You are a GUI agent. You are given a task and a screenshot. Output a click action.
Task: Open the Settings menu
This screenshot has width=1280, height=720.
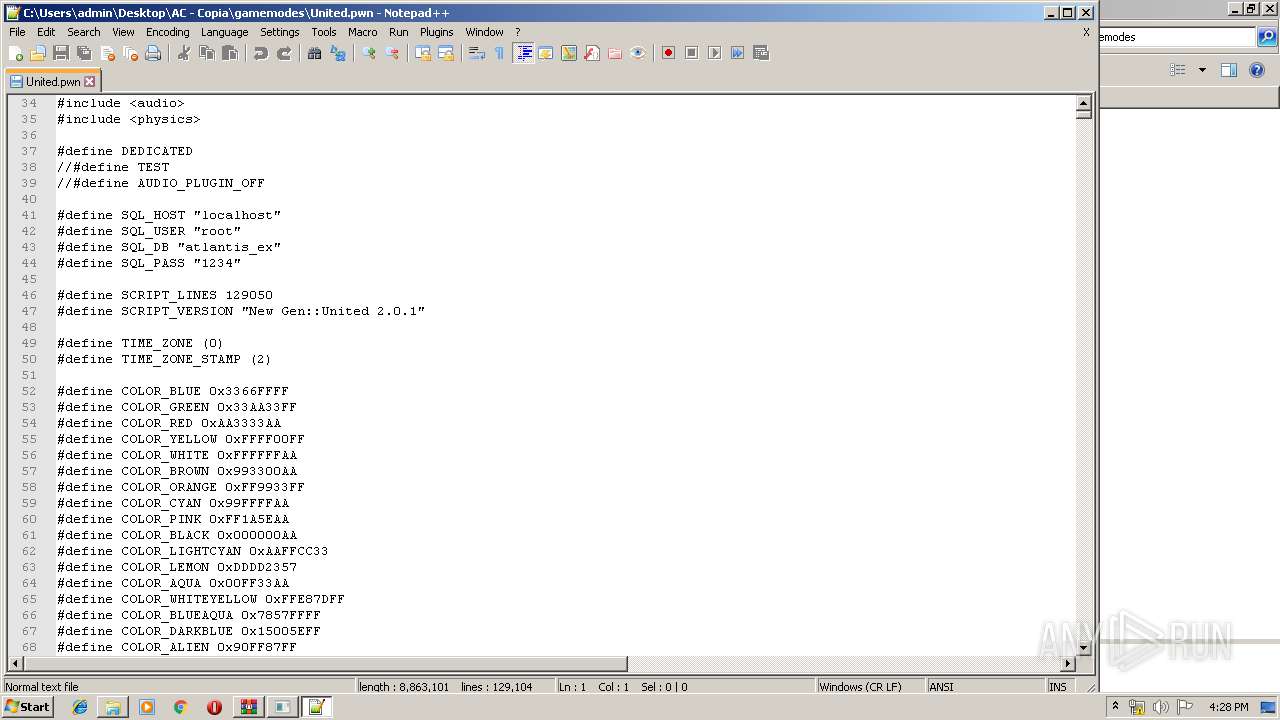[x=280, y=32]
